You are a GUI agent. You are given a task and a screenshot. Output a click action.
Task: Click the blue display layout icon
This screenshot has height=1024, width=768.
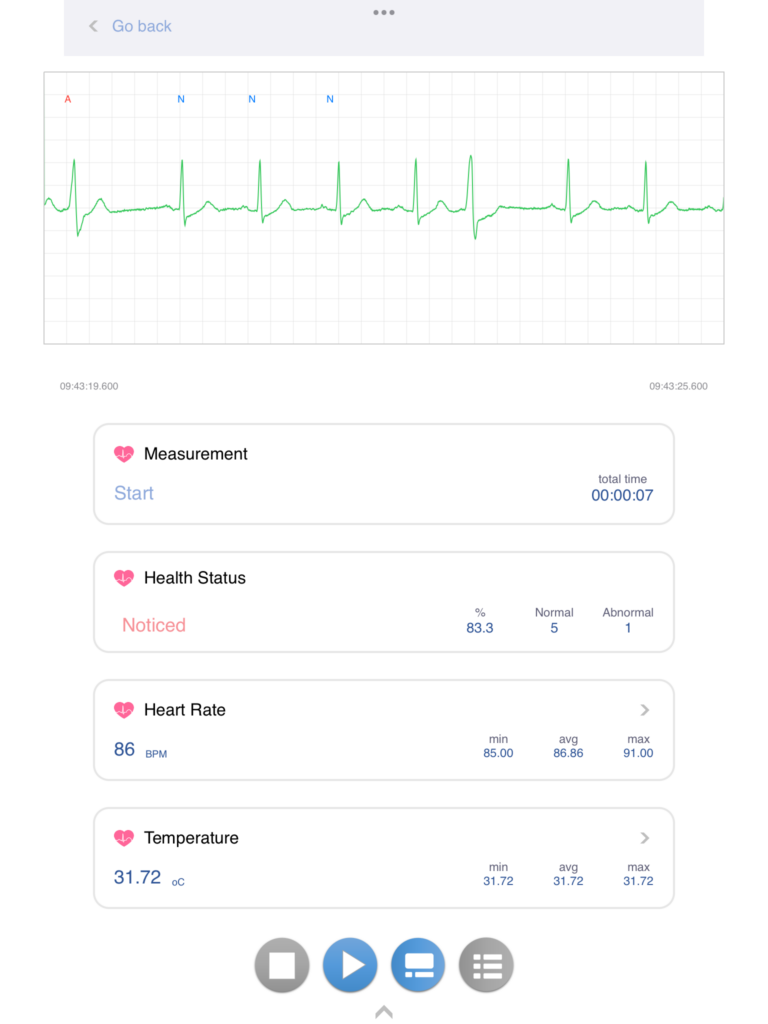pos(418,965)
